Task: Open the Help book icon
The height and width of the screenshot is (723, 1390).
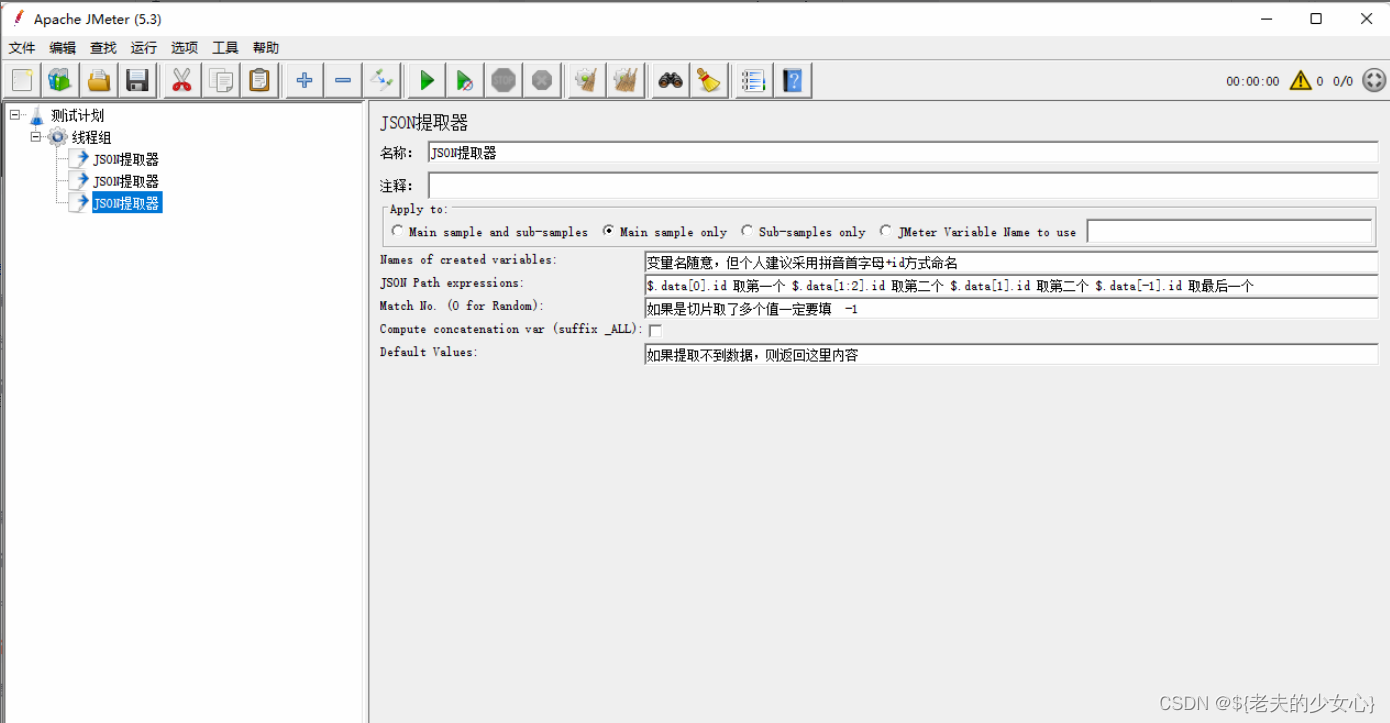Action: pos(792,80)
